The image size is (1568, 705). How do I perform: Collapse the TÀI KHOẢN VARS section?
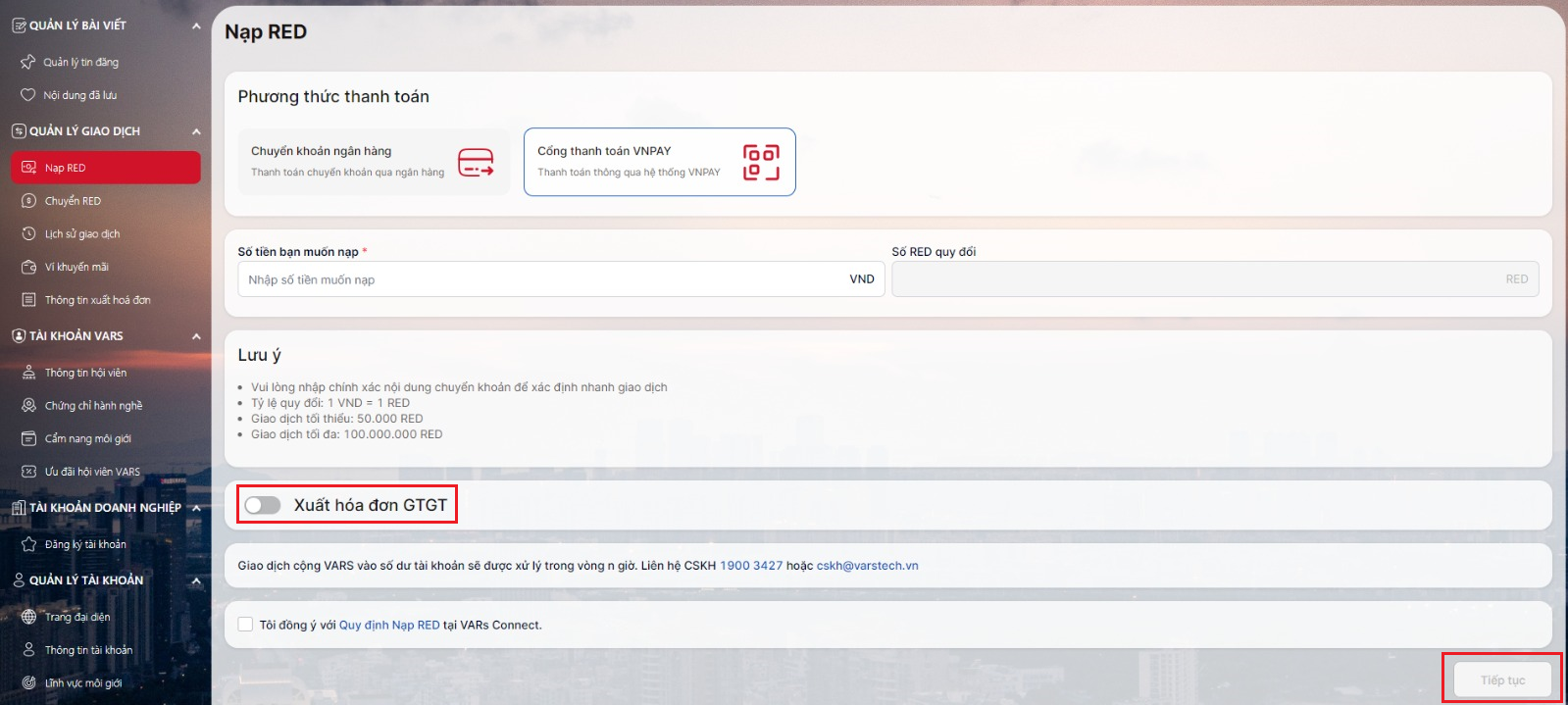coord(196,336)
